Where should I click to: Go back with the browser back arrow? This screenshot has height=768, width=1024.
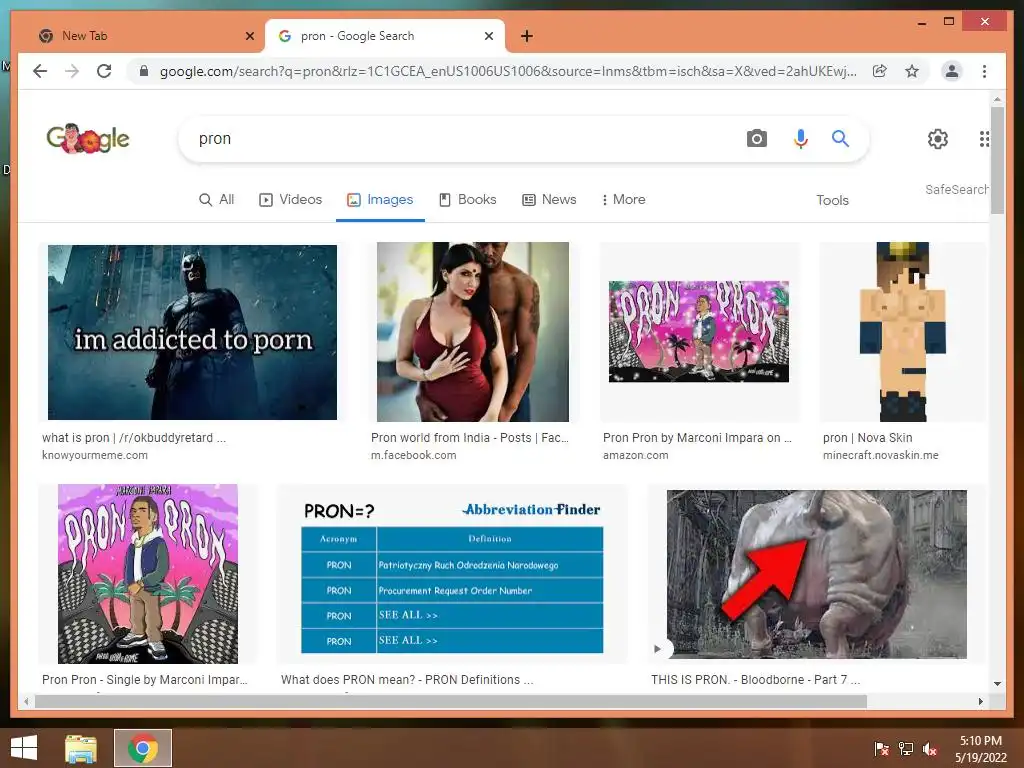coord(40,71)
